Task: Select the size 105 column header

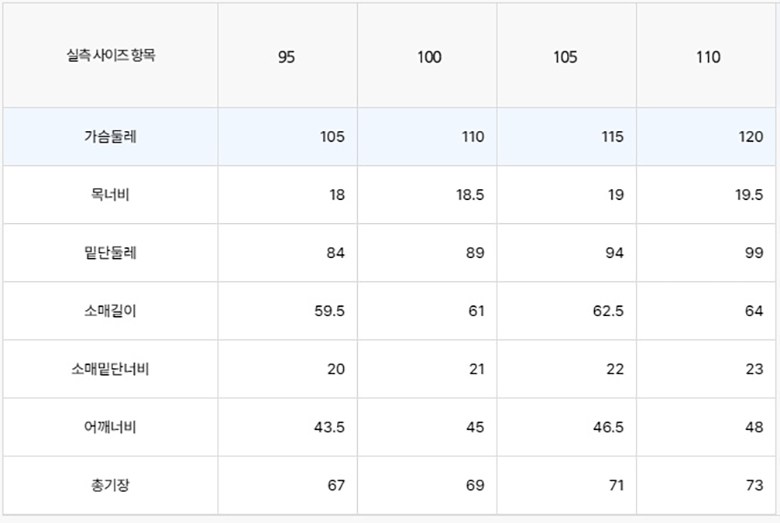Action: pyautogui.click(x=565, y=57)
